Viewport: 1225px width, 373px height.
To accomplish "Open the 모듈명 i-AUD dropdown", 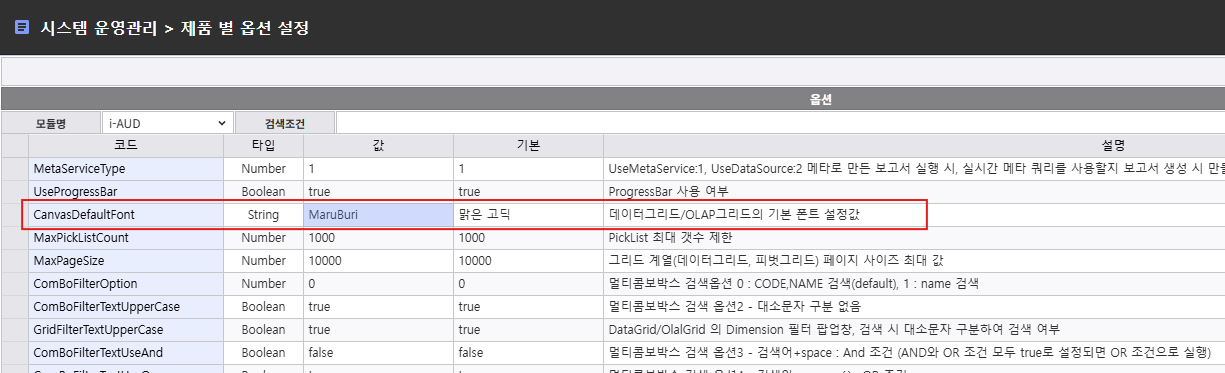I will pos(167,123).
